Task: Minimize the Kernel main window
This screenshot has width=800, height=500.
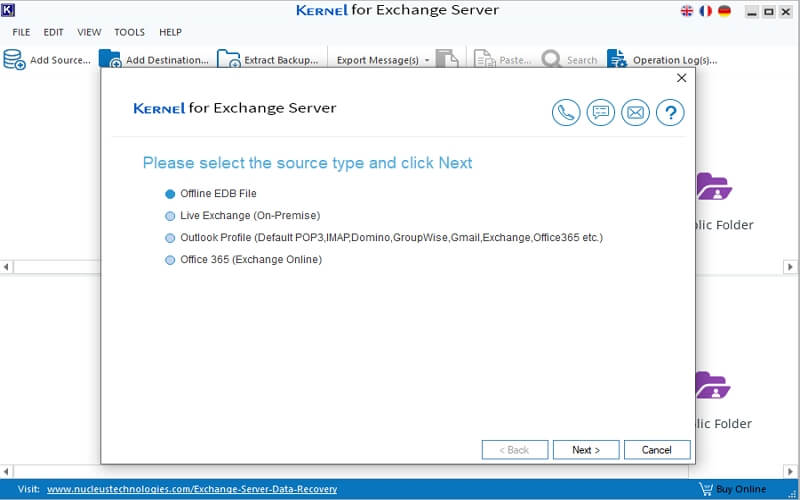Action: coord(752,12)
